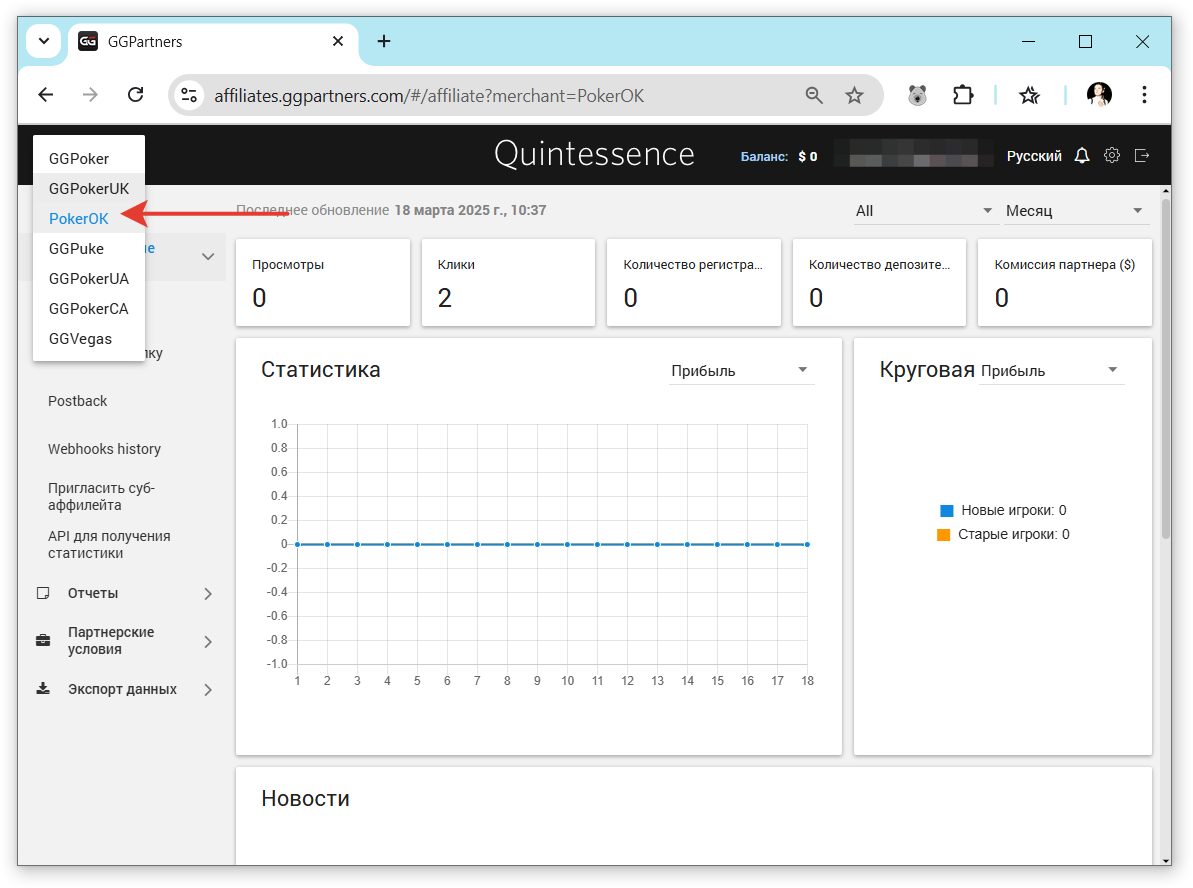Click the Экспорт данных download icon

pos(43,689)
